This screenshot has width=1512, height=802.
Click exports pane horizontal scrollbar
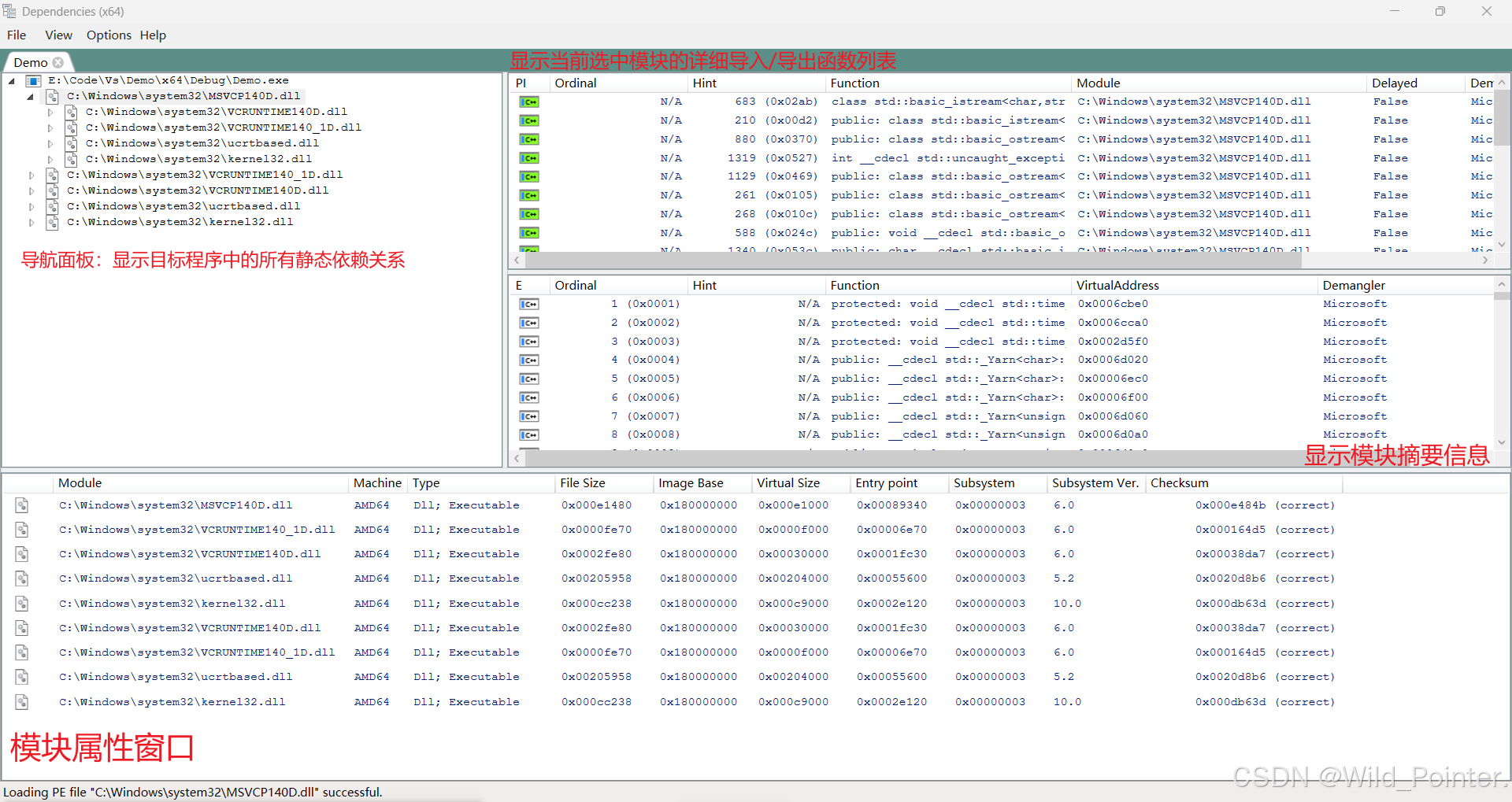click(x=913, y=458)
